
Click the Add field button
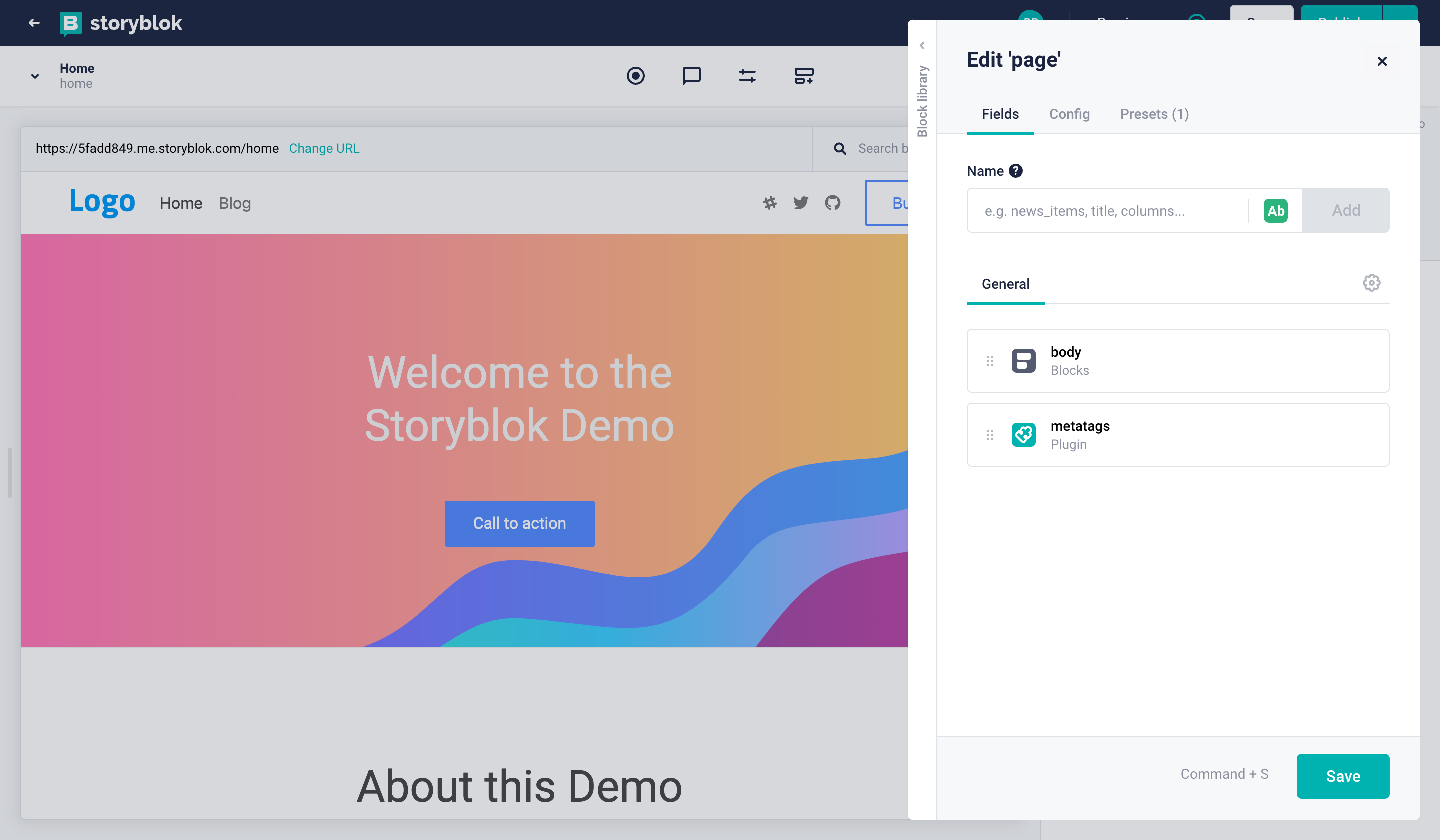pos(1345,211)
